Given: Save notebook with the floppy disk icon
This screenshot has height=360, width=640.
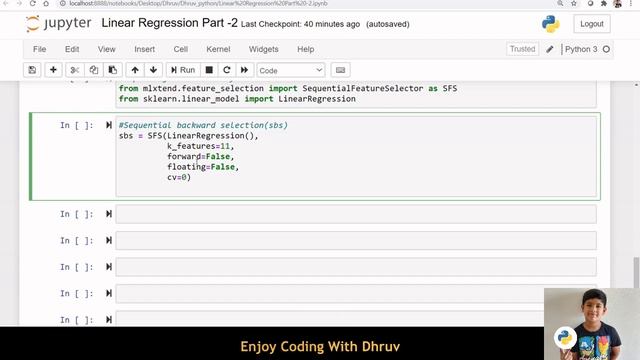Looking at the screenshot, I should pos(32,70).
